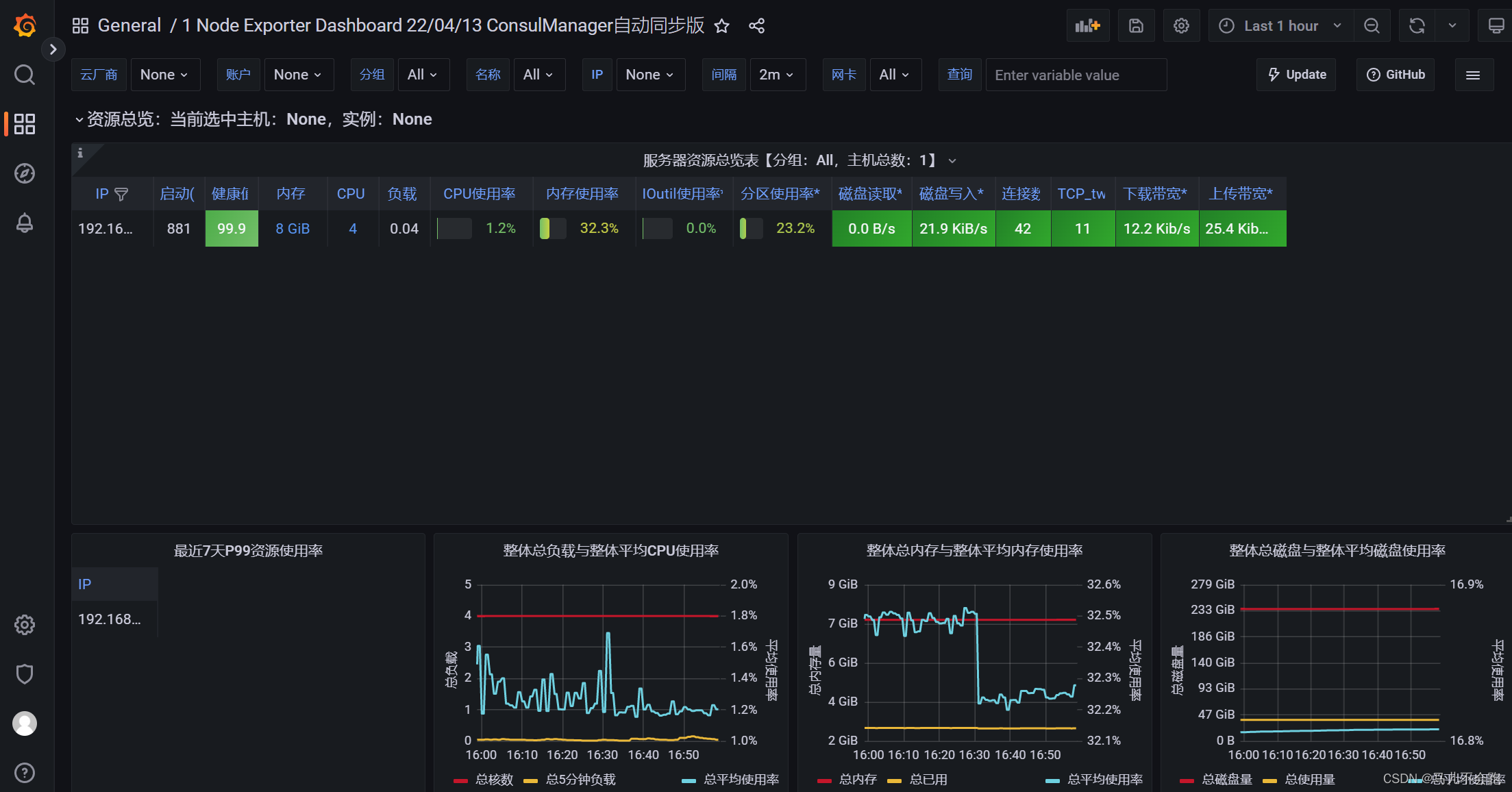Open the GitHub link
The width and height of the screenshot is (1512, 792).
[1396, 75]
